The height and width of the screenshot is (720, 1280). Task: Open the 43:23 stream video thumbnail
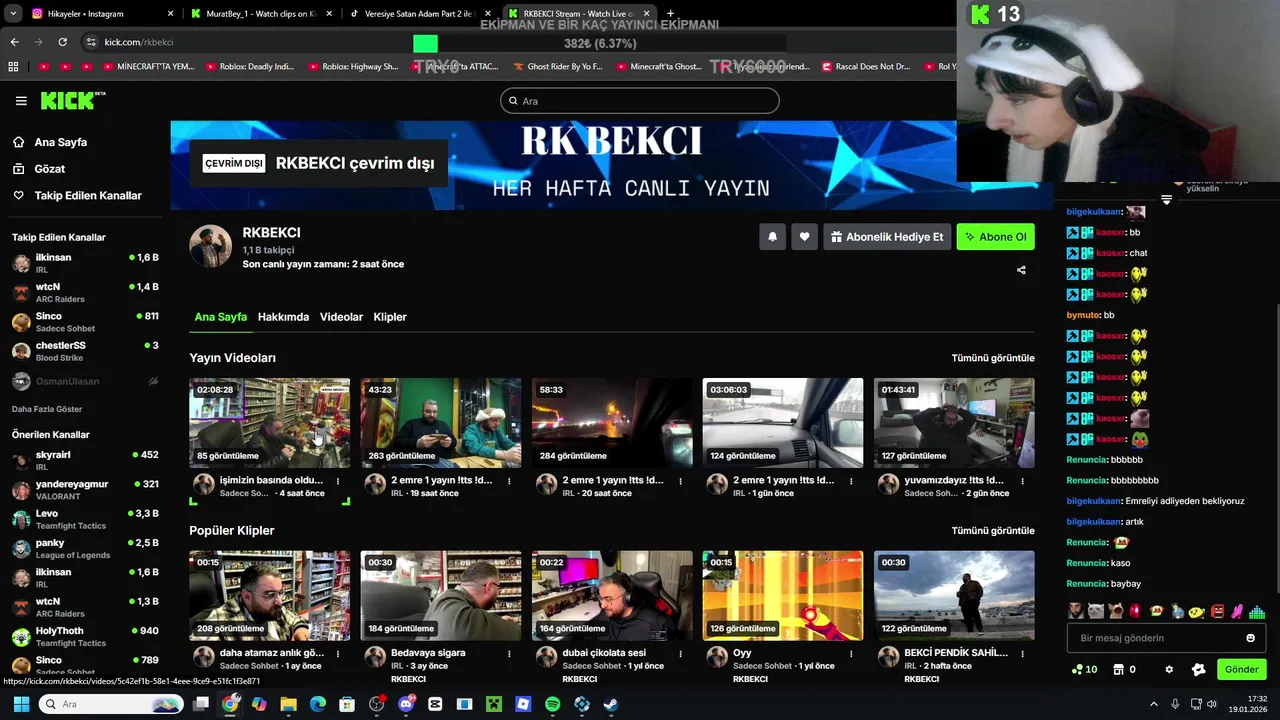(x=441, y=423)
